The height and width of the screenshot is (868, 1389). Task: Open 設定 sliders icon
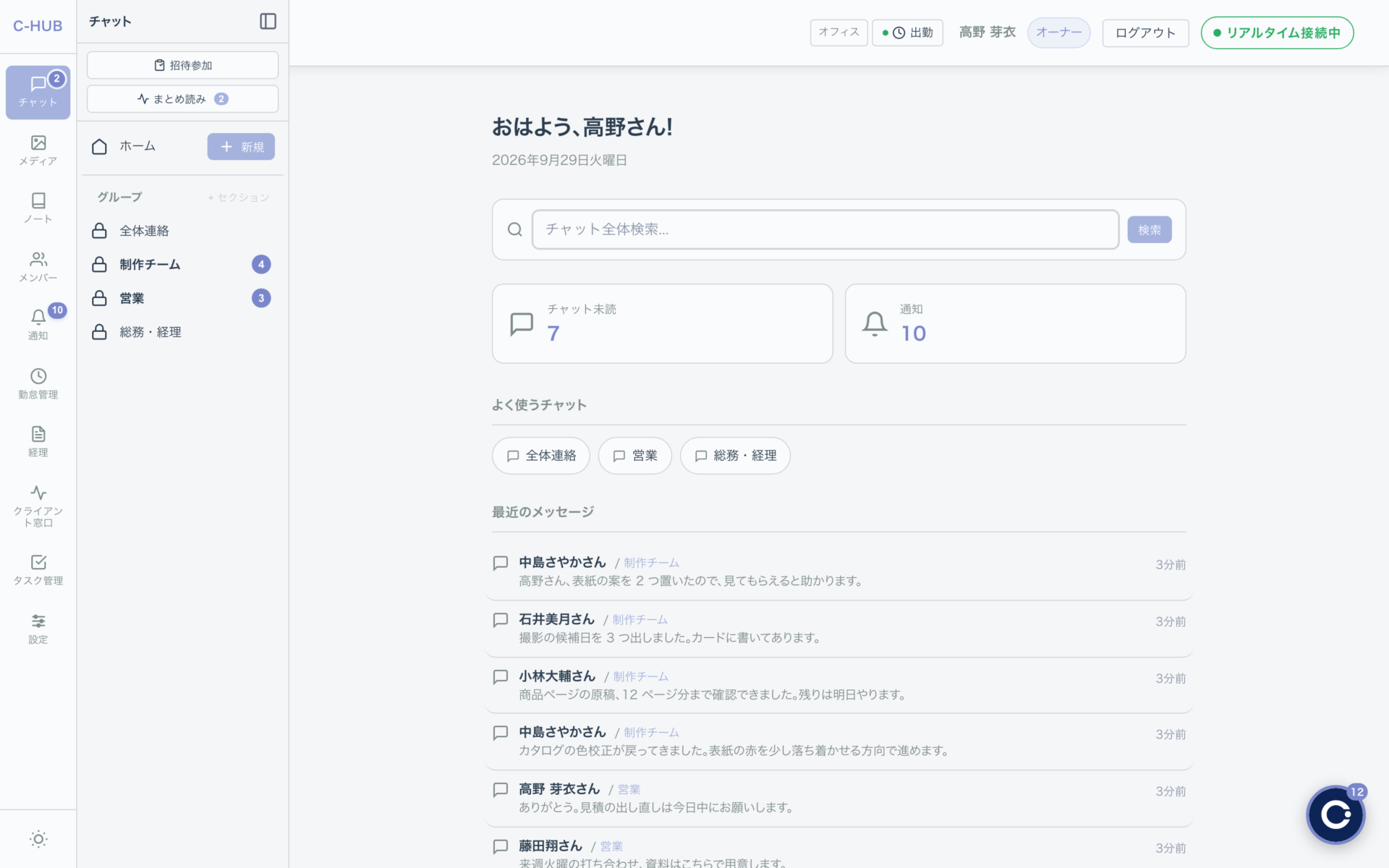(x=38, y=629)
